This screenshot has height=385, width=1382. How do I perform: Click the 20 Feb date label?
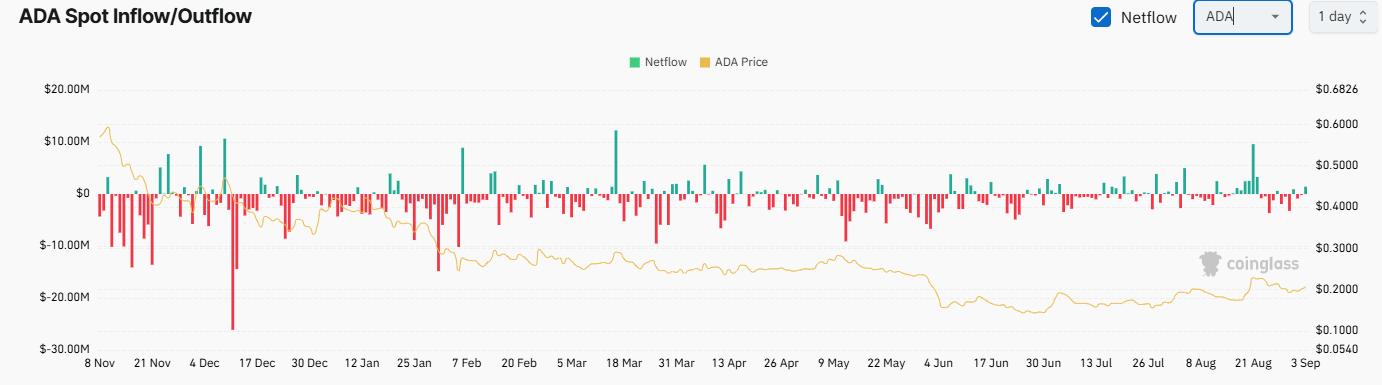pos(519,364)
